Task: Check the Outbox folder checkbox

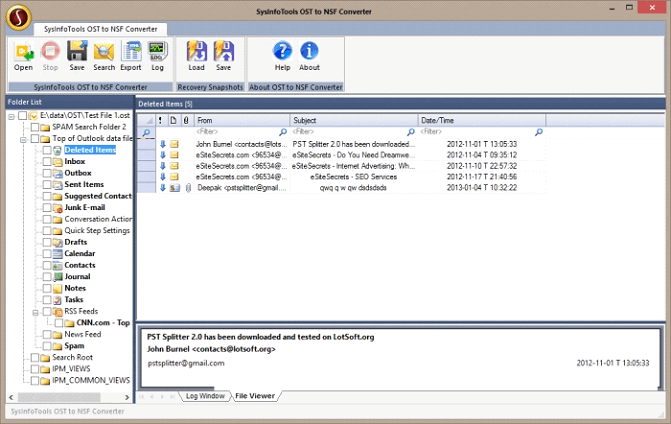Action: (x=47, y=173)
